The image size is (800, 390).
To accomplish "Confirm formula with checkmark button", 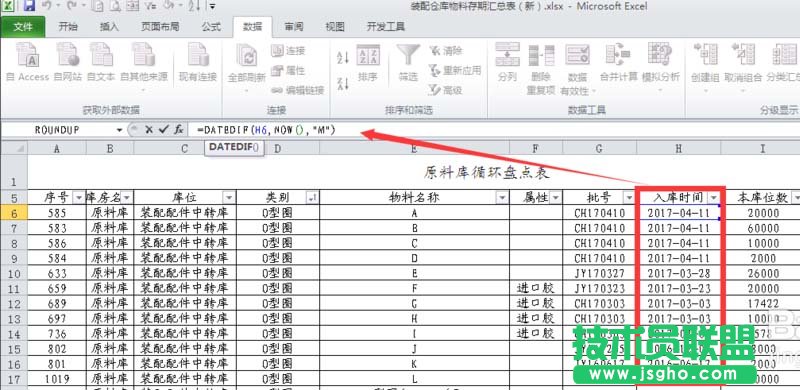I will 163,130.
